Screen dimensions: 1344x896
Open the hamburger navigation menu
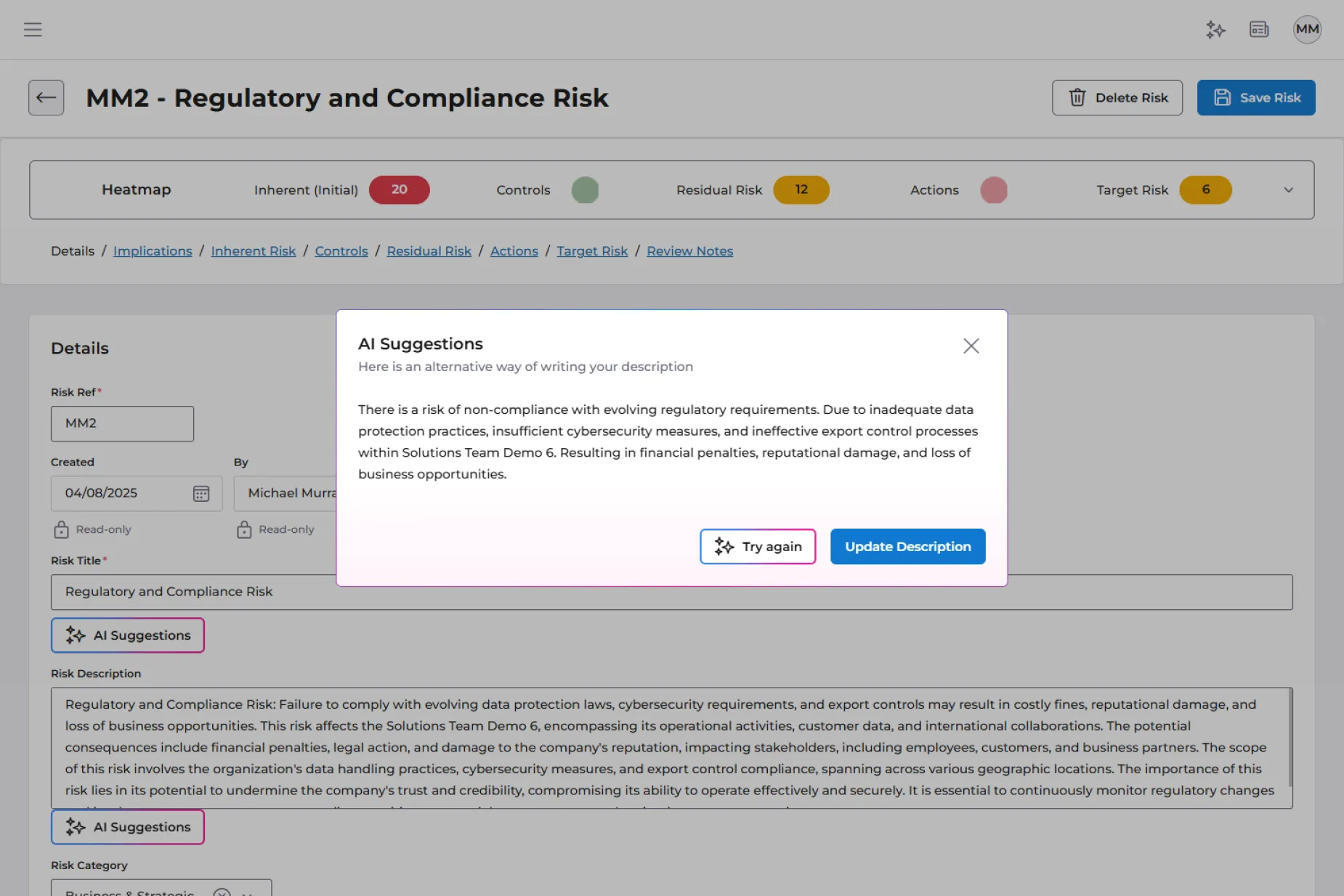(x=33, y=30)
